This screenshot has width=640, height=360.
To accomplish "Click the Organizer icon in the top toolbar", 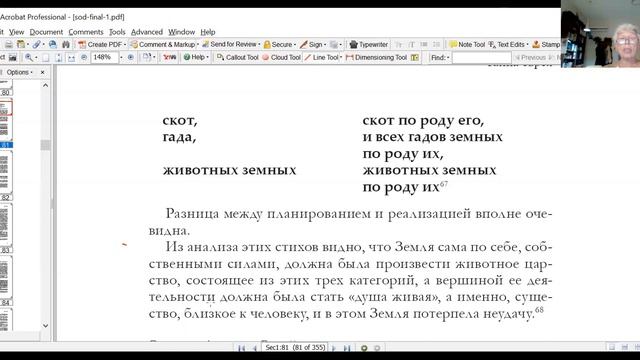I will [x=21, y=44].
